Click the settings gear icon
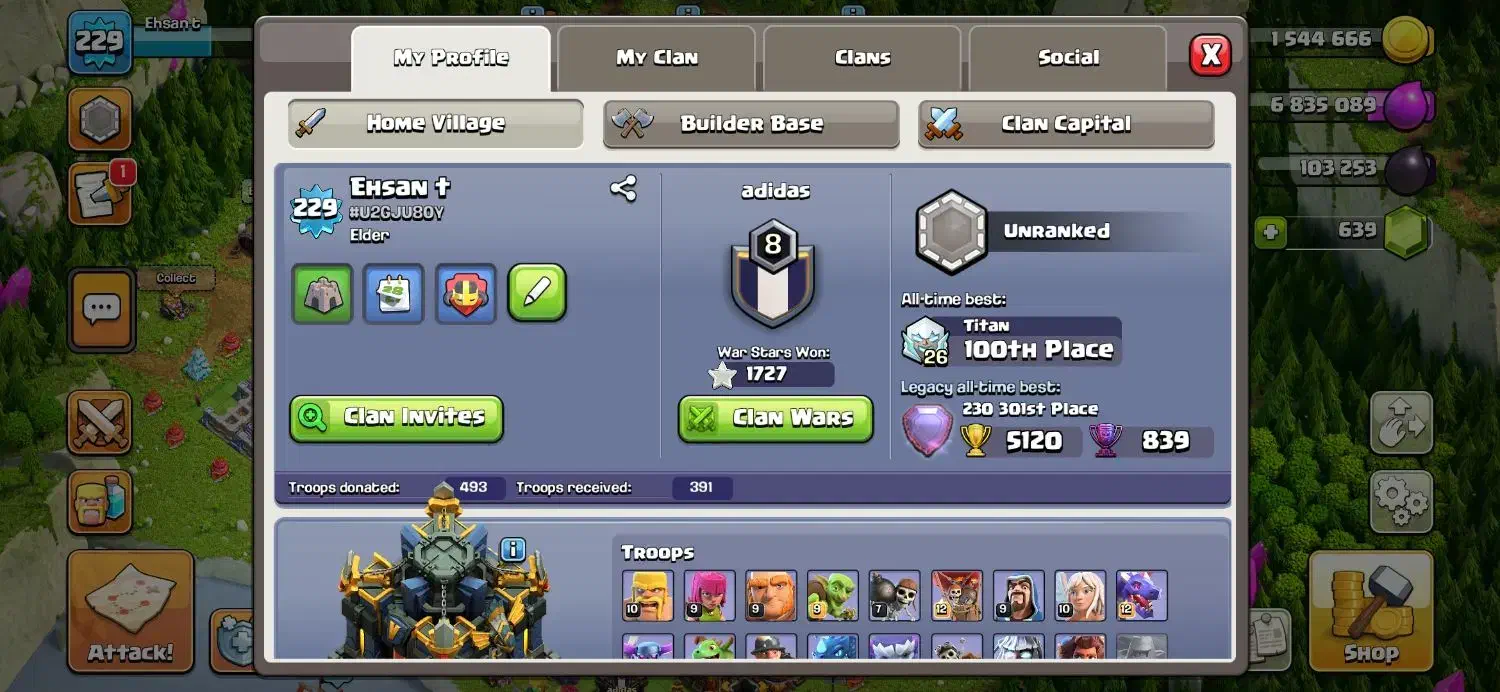The image size is (1500, 692). click(x=1401, y=501)
